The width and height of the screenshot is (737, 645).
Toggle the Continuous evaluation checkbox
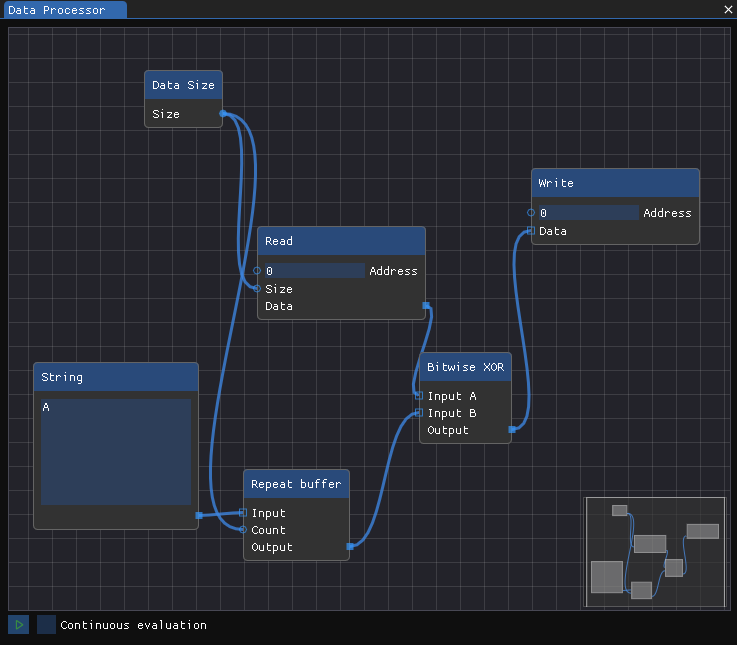(x=46, y=624)
